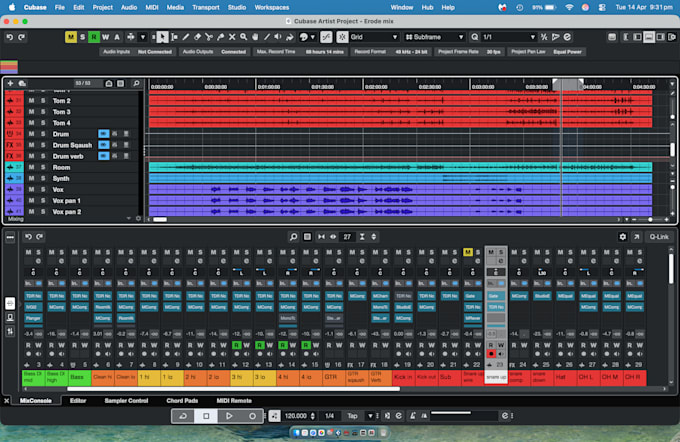The height and width of the screenshot is (442, 680).
Task: Solo the Synth track
Action: [43, 178]
